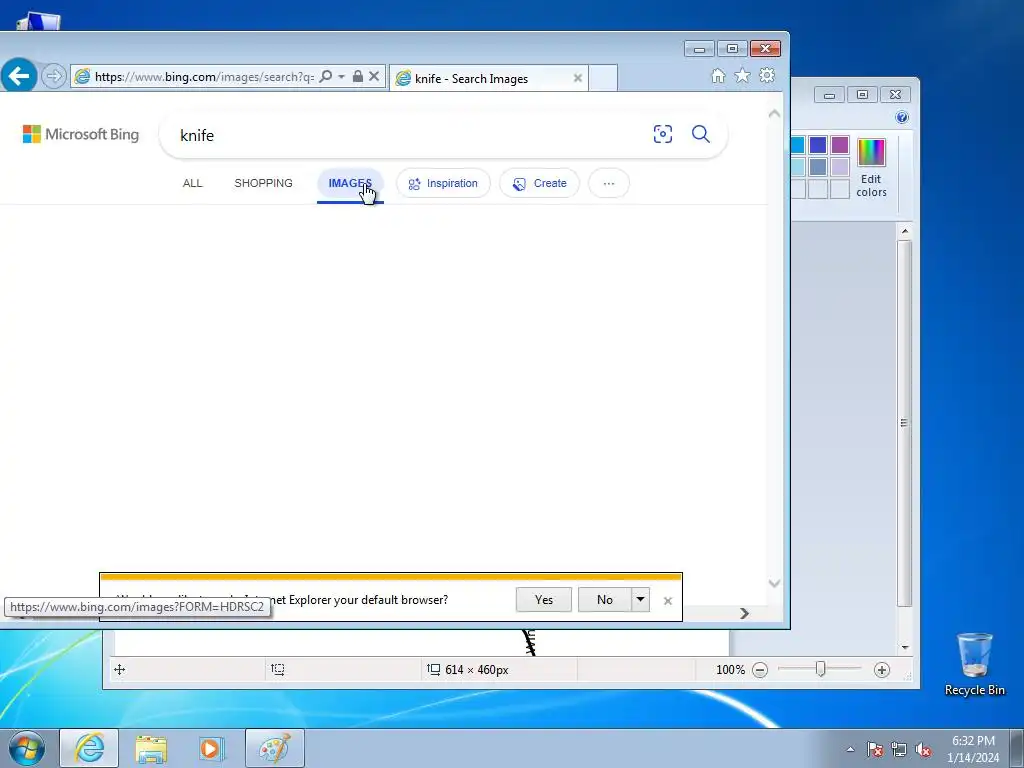This screenshot has height=768, width=1024.
Task: Click Paint vertical scroll up arrow
Action: click(904, 231)
